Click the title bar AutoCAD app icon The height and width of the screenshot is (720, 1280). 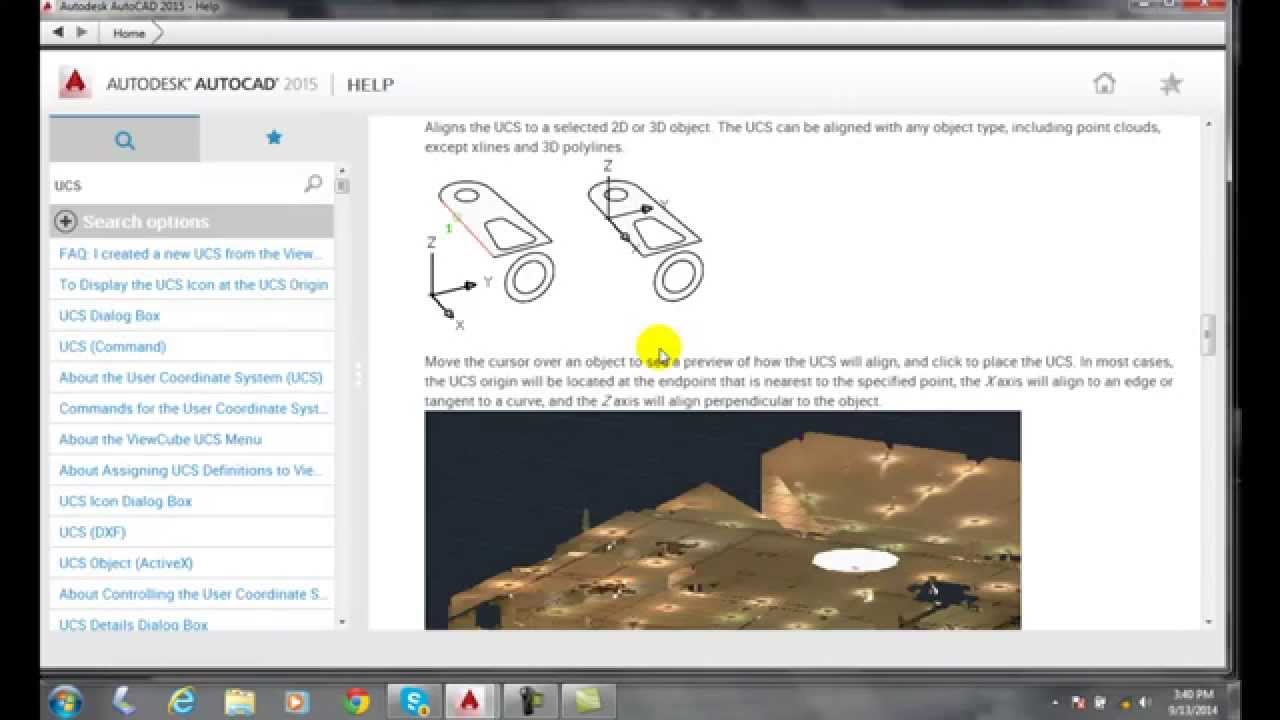(47, 6)
